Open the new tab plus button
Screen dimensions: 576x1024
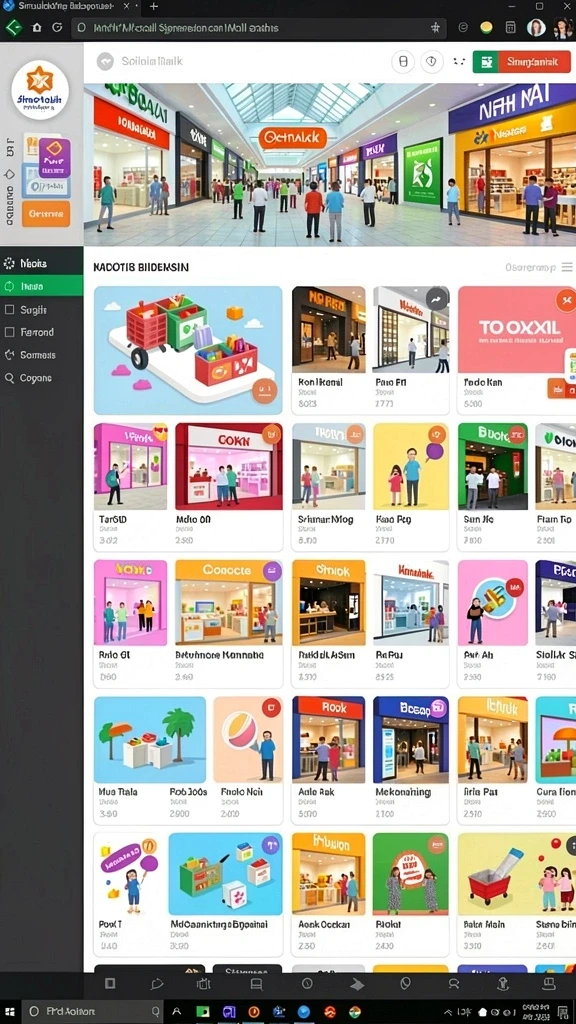coord(153,7)
